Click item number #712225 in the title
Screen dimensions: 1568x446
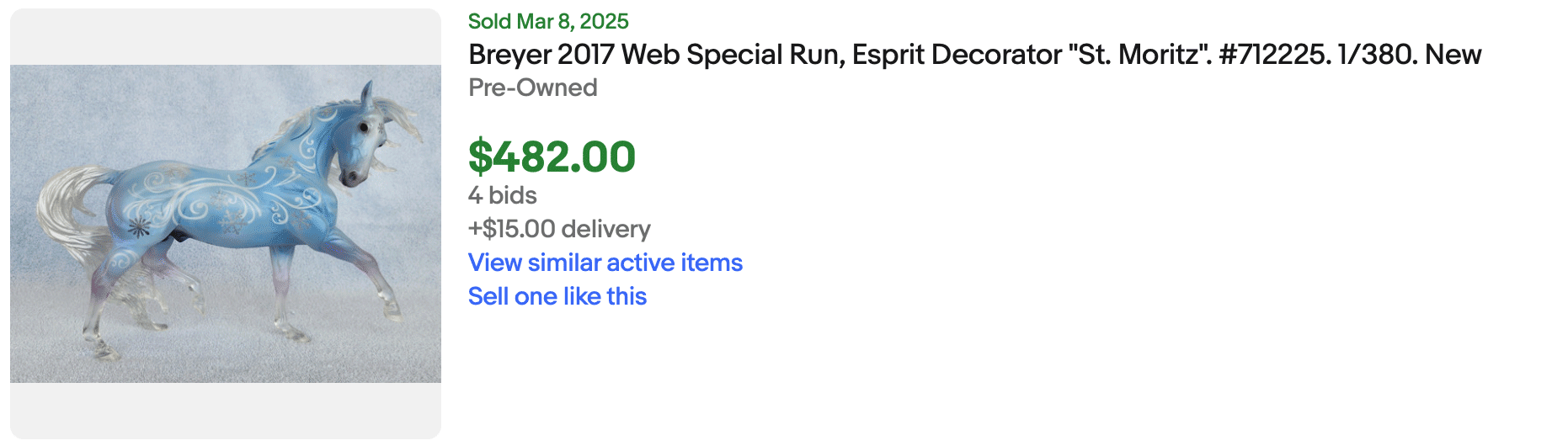1272,55
